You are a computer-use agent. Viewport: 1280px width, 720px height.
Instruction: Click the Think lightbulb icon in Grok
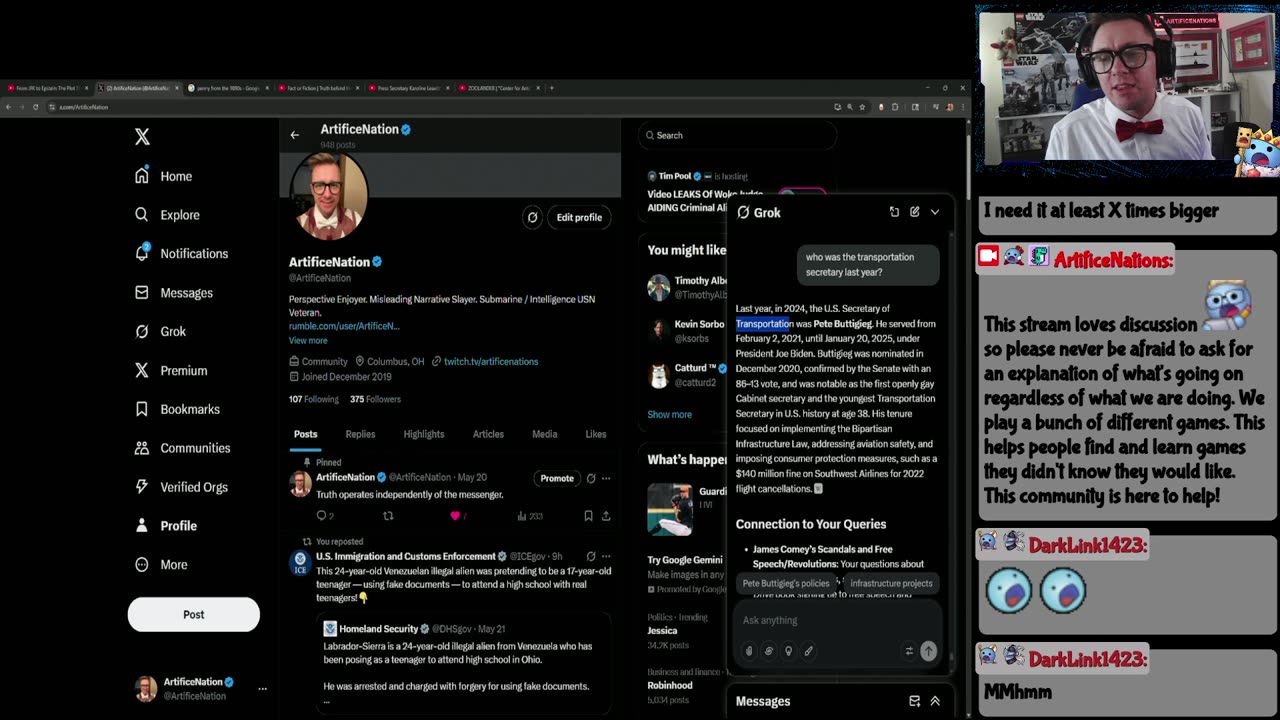tap(788, 651)
